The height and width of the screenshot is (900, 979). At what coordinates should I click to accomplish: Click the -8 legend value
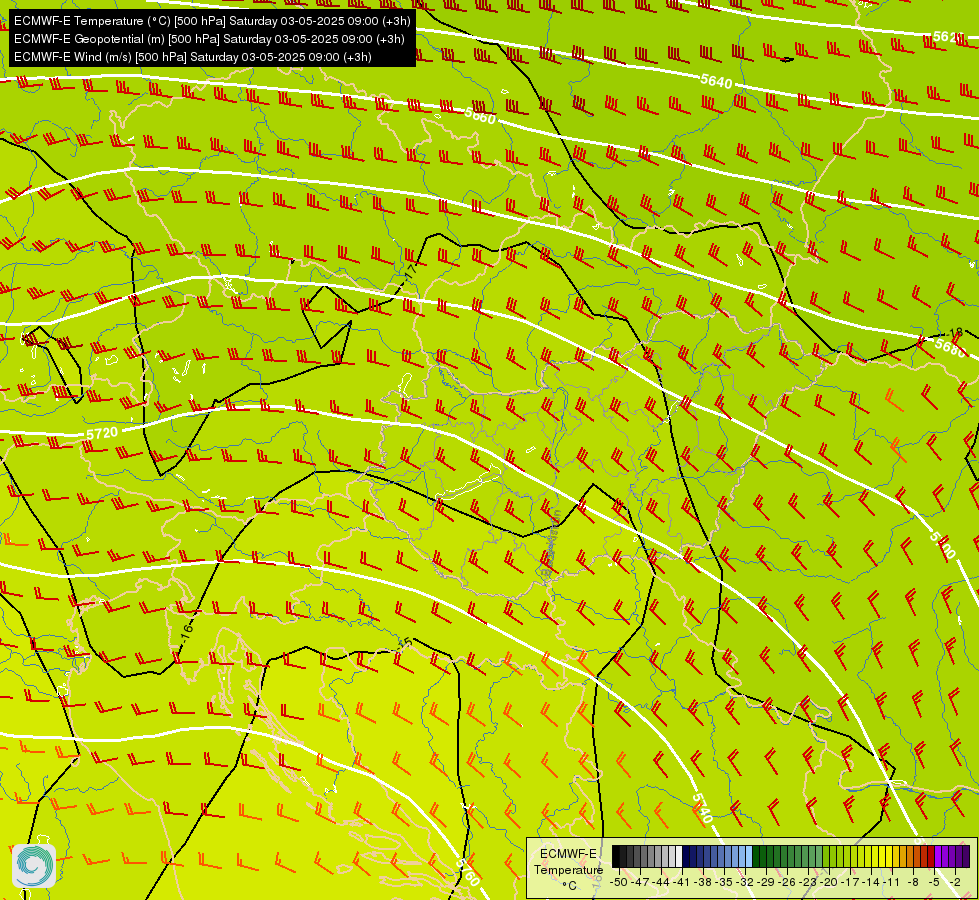tap(913, 882)
